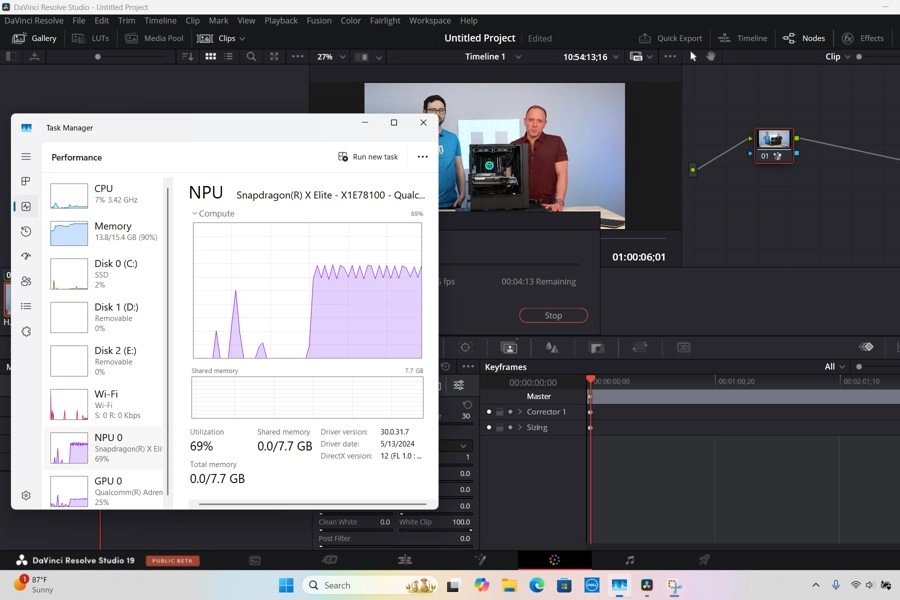Viewport: 900px width, 600px height.
Task: Open the Key palette icon
Action: (x=596, y=347)
